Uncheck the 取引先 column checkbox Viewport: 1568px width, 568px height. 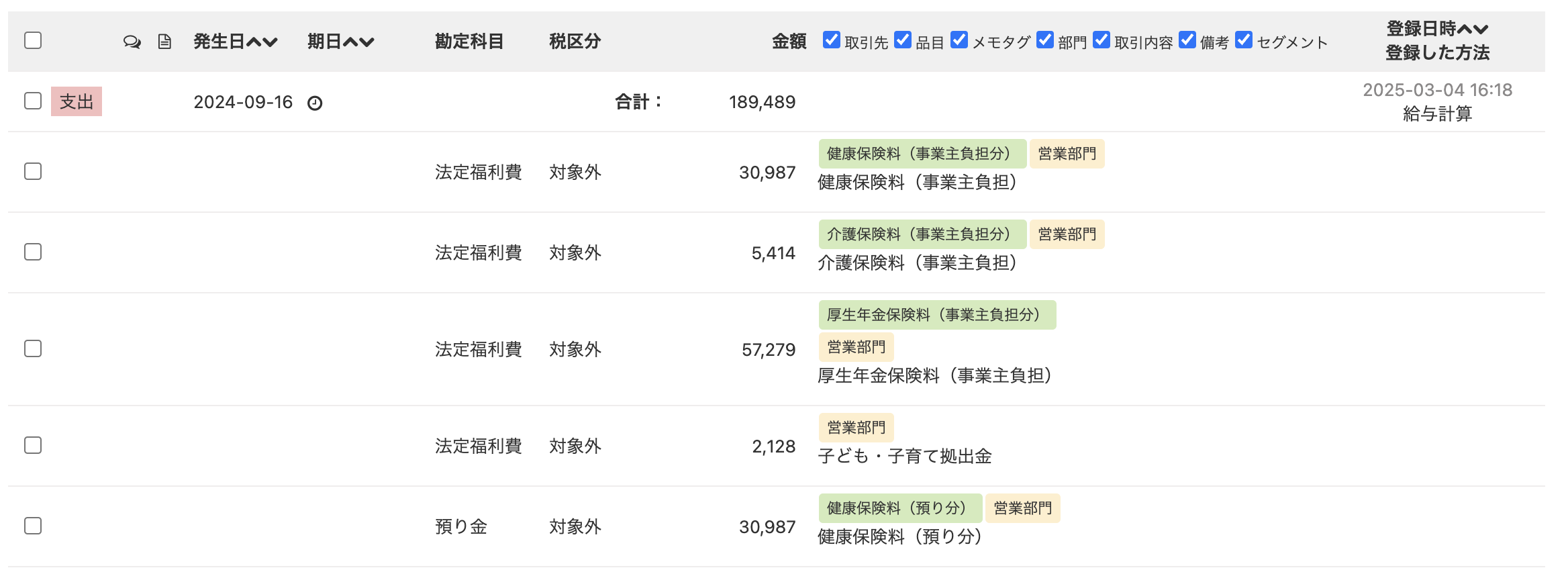832,40
